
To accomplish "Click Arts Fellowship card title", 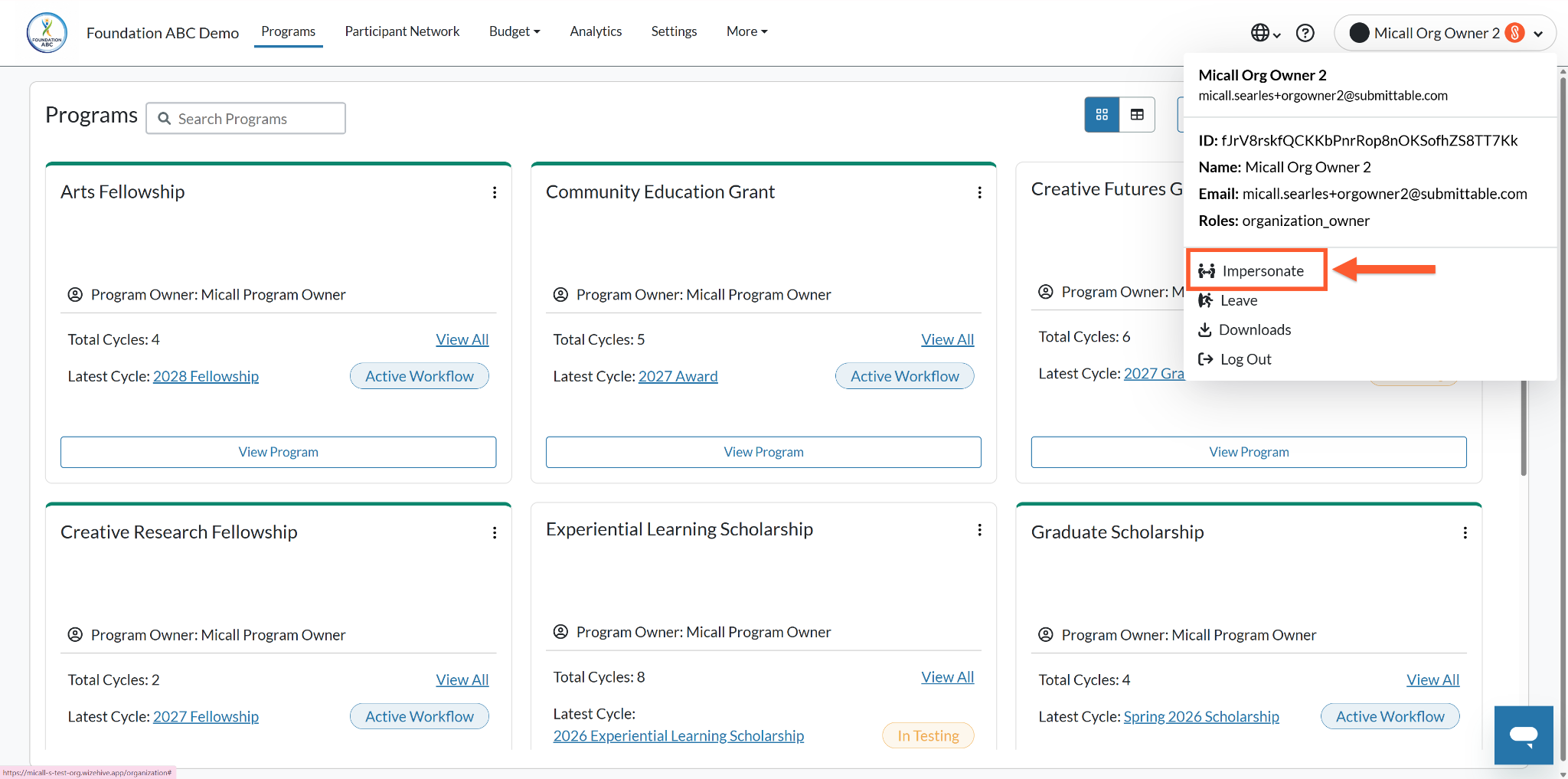I will click(x=122, y=191).
